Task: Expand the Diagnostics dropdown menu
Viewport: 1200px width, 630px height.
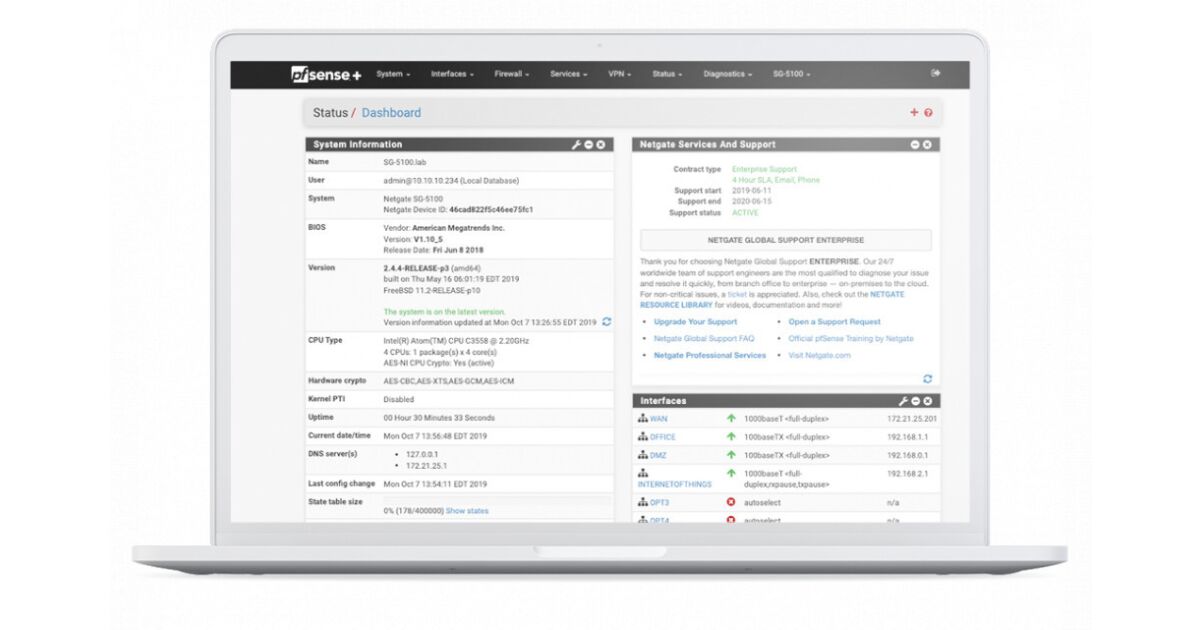Action: click(x=727, y=74)
